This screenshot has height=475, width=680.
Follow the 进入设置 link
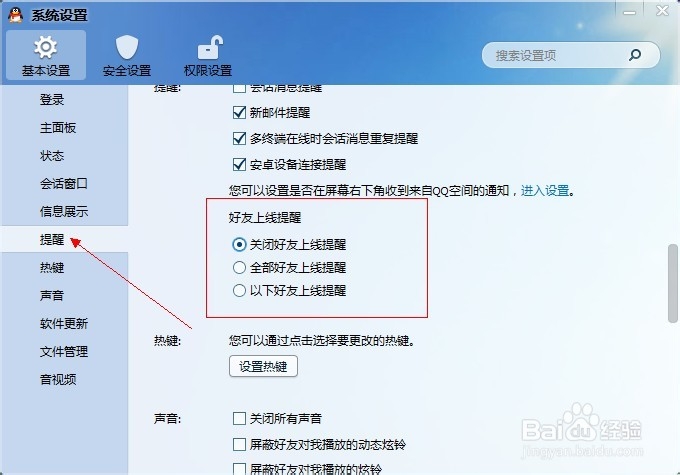pos(545,190)
